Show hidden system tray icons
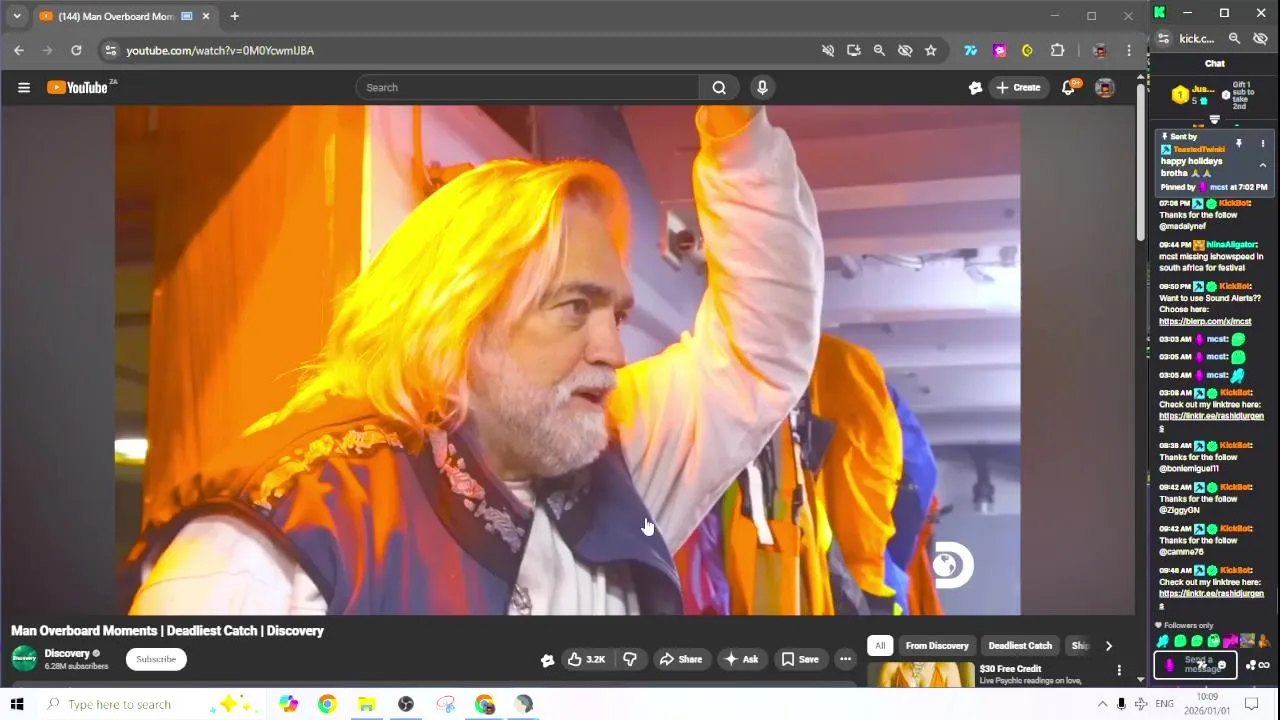 [x=1103, y=704]
